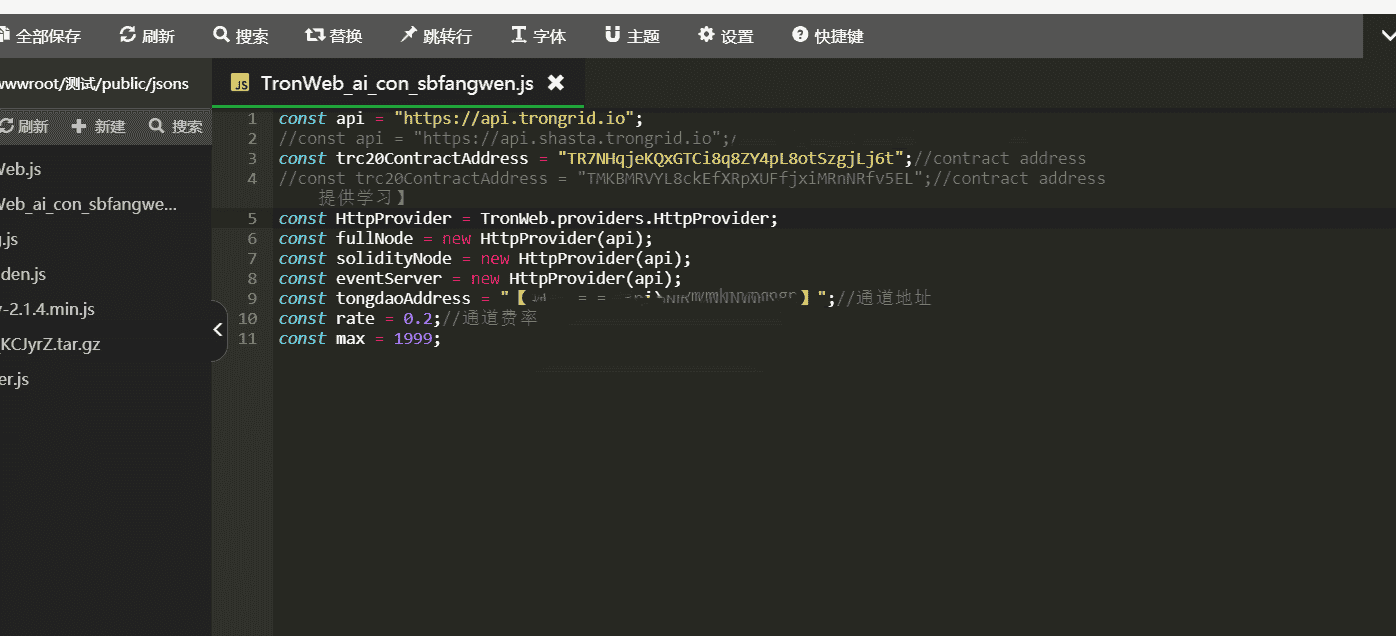Screen dimensions: 1396x636
Task: Open the KCJyrZ.tar.gz archive file
Action: [x=50, y=344]
